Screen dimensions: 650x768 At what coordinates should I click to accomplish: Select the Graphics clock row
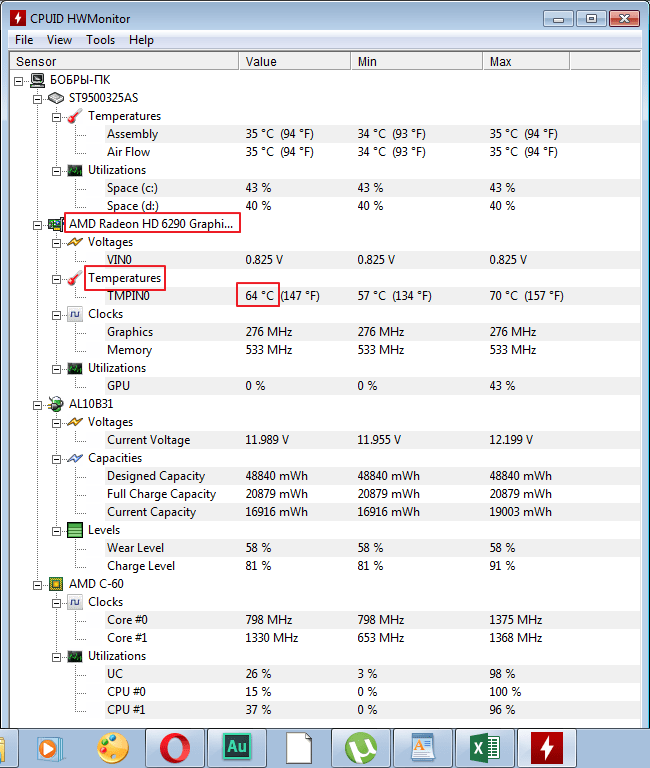coord(372,332)
